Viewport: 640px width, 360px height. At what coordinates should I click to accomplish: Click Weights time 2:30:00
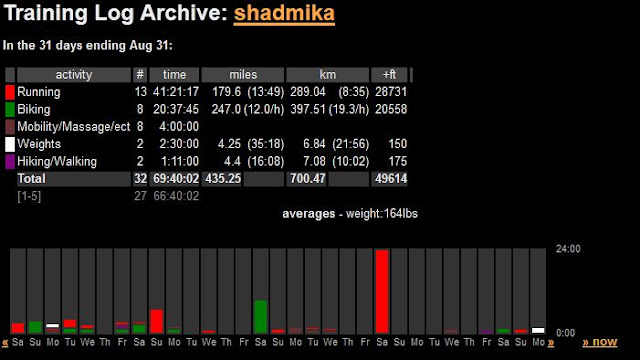click(179, 144)
